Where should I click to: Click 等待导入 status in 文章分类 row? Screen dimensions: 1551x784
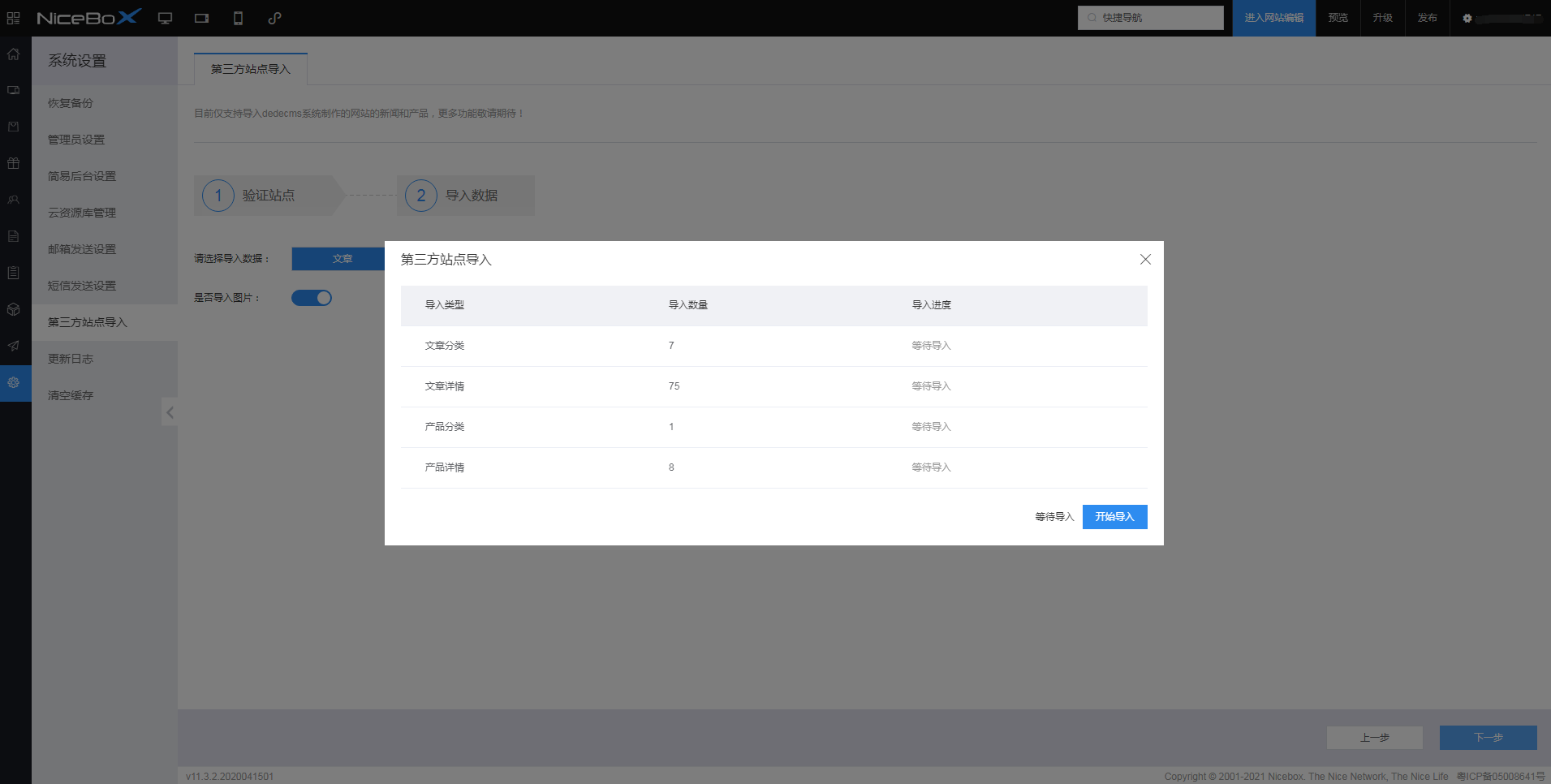pos(931,346)
